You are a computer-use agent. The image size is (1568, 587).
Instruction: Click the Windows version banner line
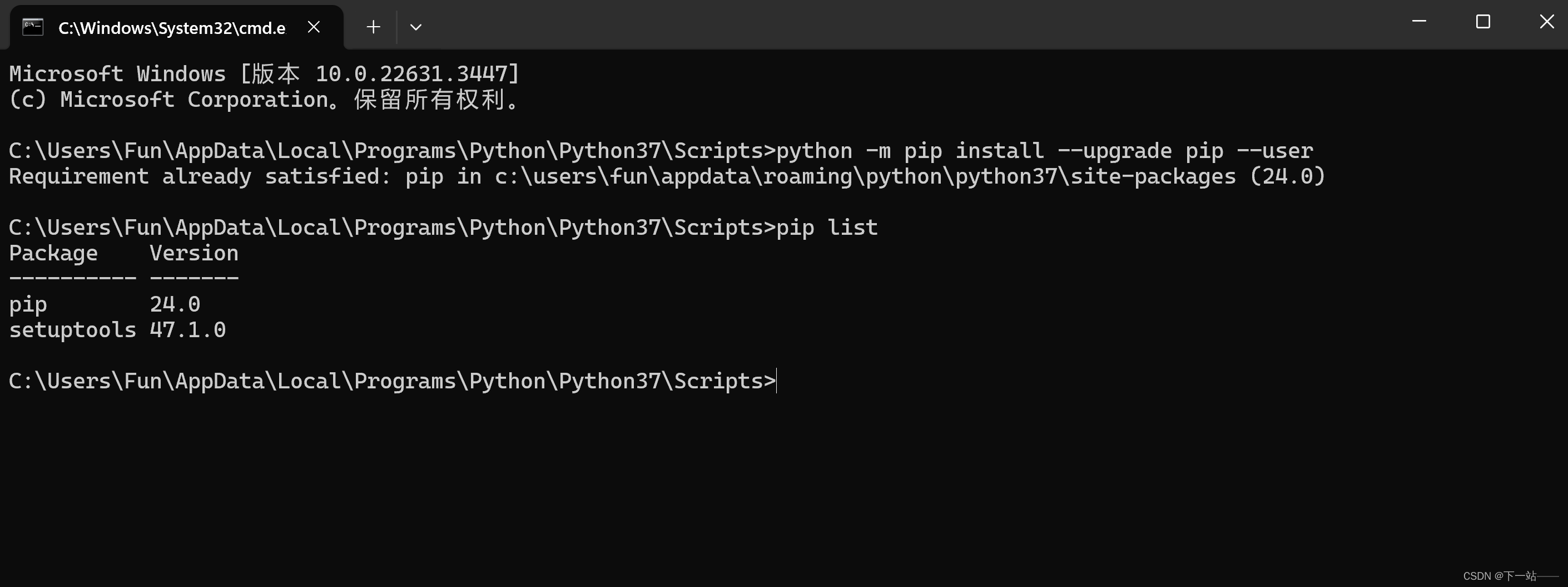[262, 72]
